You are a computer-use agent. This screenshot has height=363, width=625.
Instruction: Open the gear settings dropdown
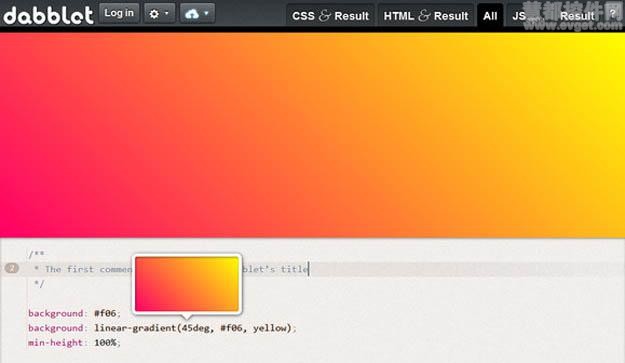[159, 13]
